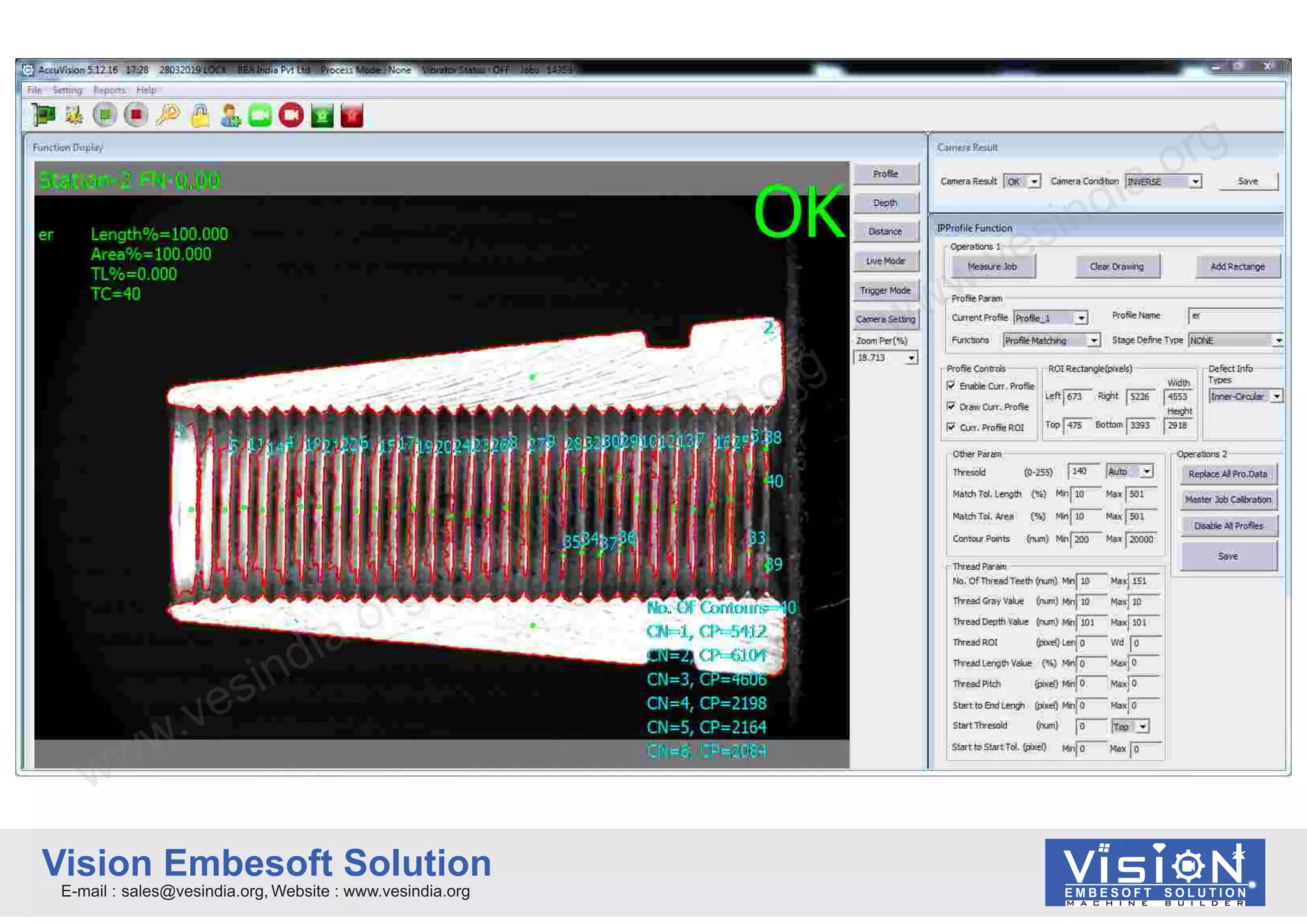The image size is (1307, 924).
Task: Open the Defect Info Types dropdown
Action: click(1245, 396)
